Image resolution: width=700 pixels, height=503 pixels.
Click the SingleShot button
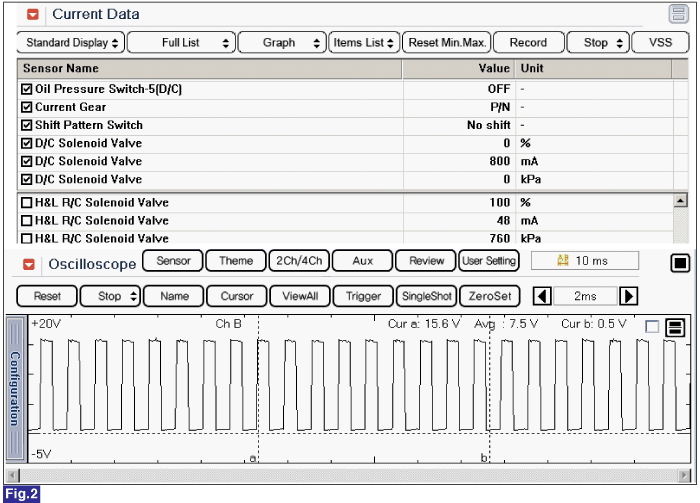click(426, 296)
